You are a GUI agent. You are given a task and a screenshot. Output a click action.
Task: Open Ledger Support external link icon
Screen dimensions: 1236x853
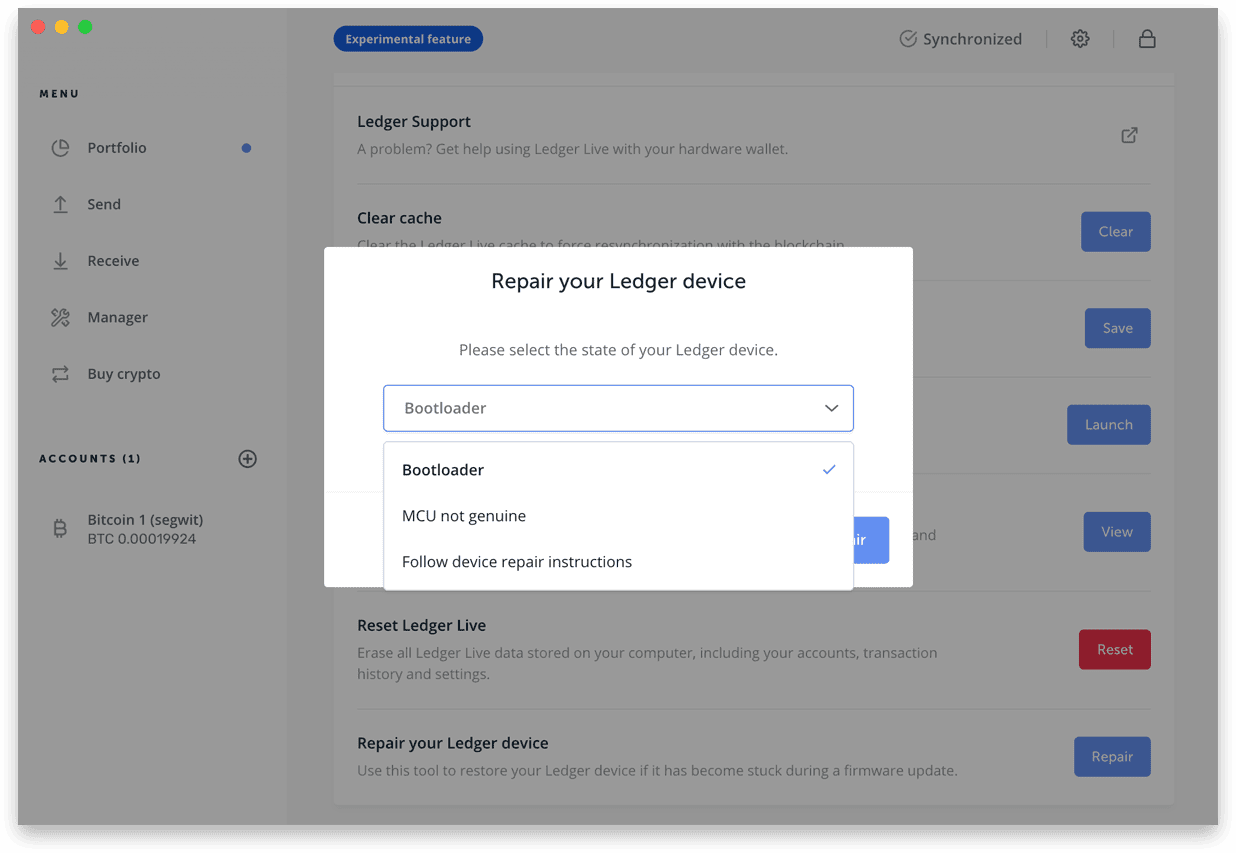click(x=1129, y=135)
